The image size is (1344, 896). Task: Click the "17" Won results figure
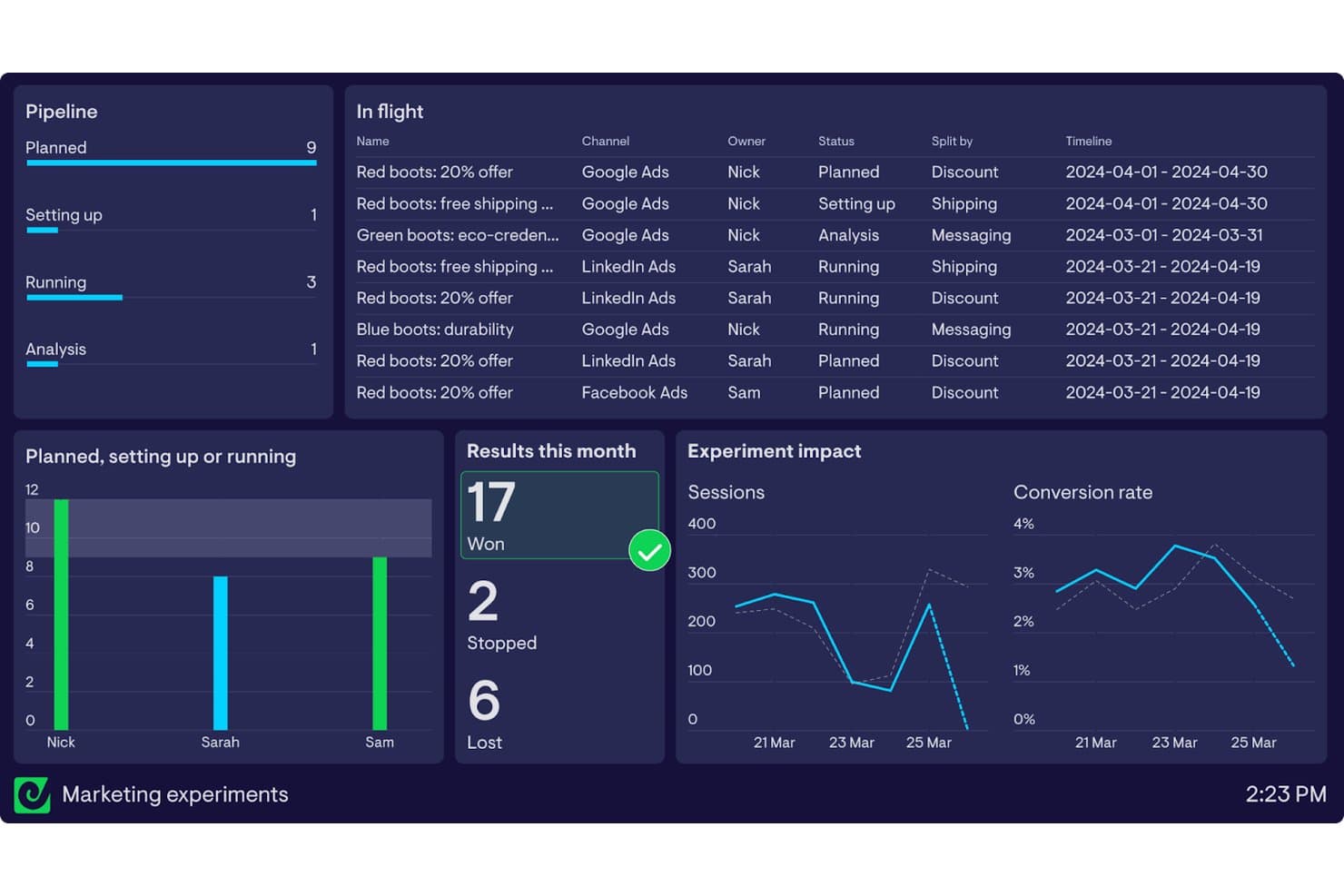click(x=491, y=503)
